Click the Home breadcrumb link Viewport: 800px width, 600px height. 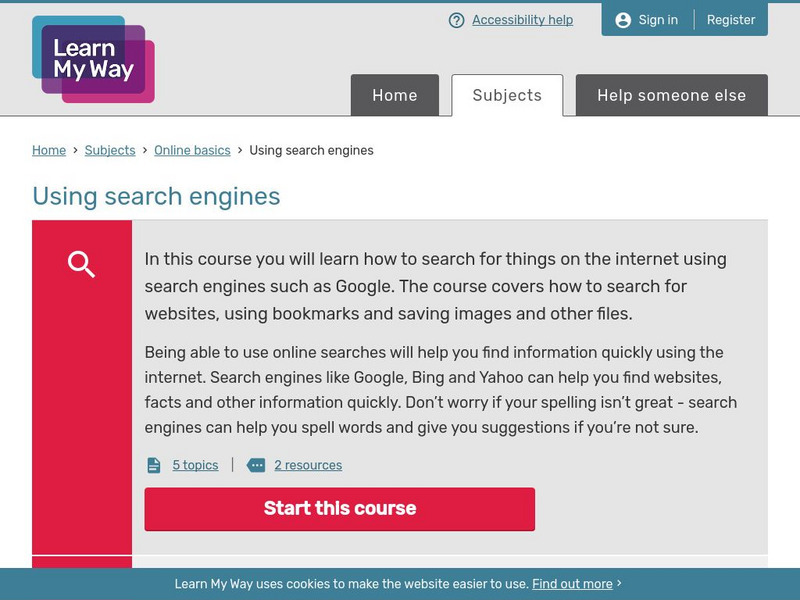49,150
